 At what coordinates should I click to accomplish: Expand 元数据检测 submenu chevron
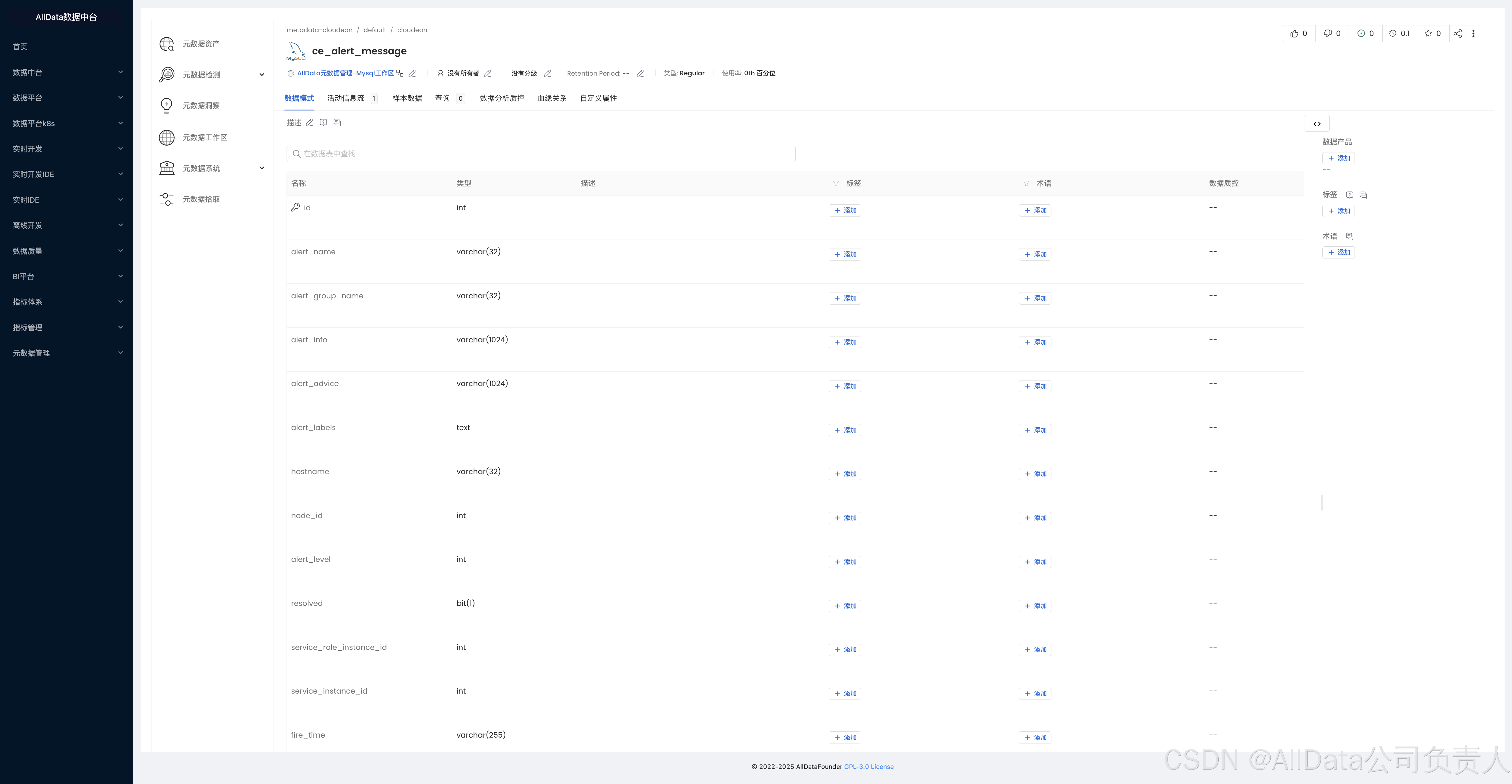pyautogui.click(x=262, y=74)
